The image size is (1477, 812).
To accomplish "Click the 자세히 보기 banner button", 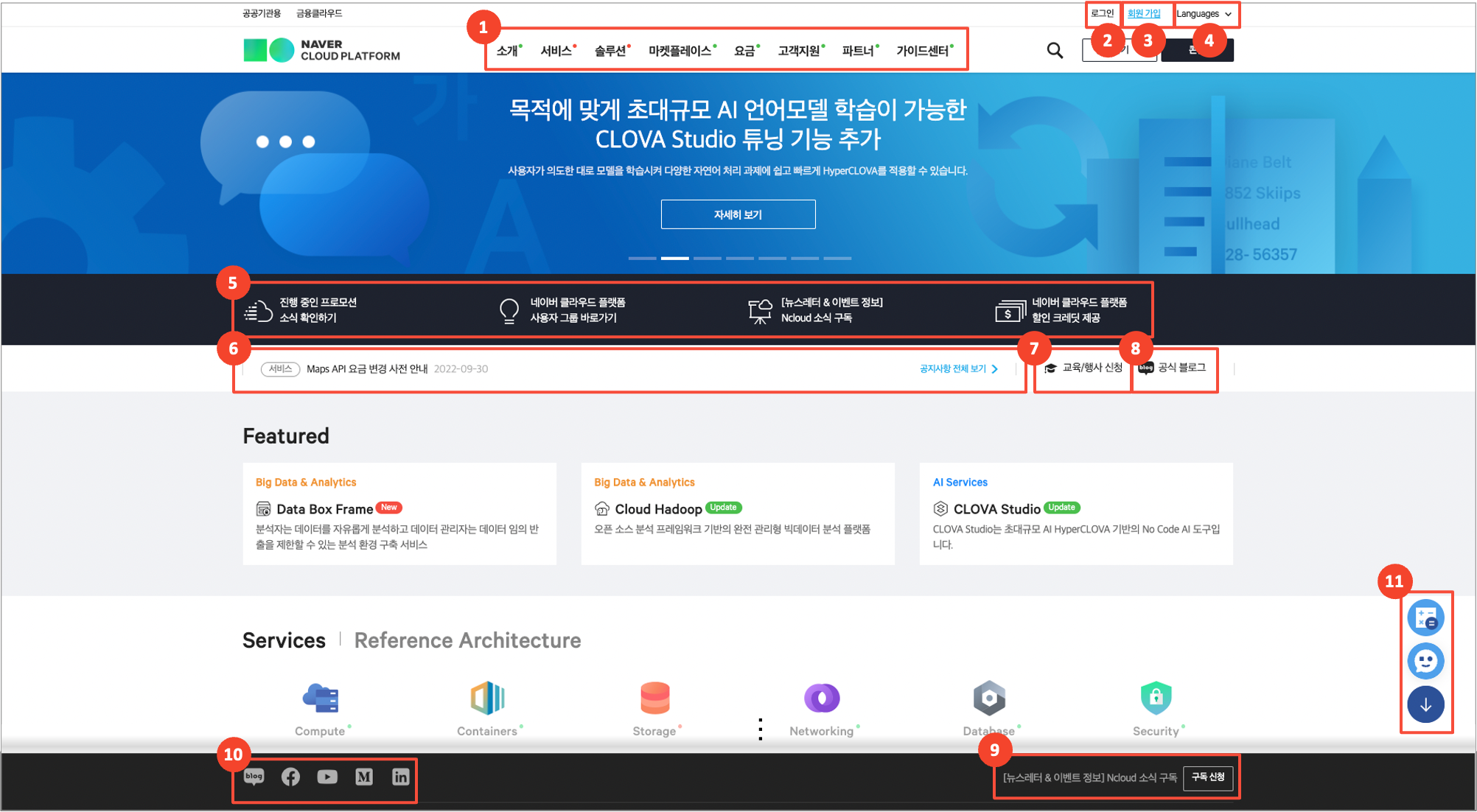I will pyautogui.click(x=738, y=214).
